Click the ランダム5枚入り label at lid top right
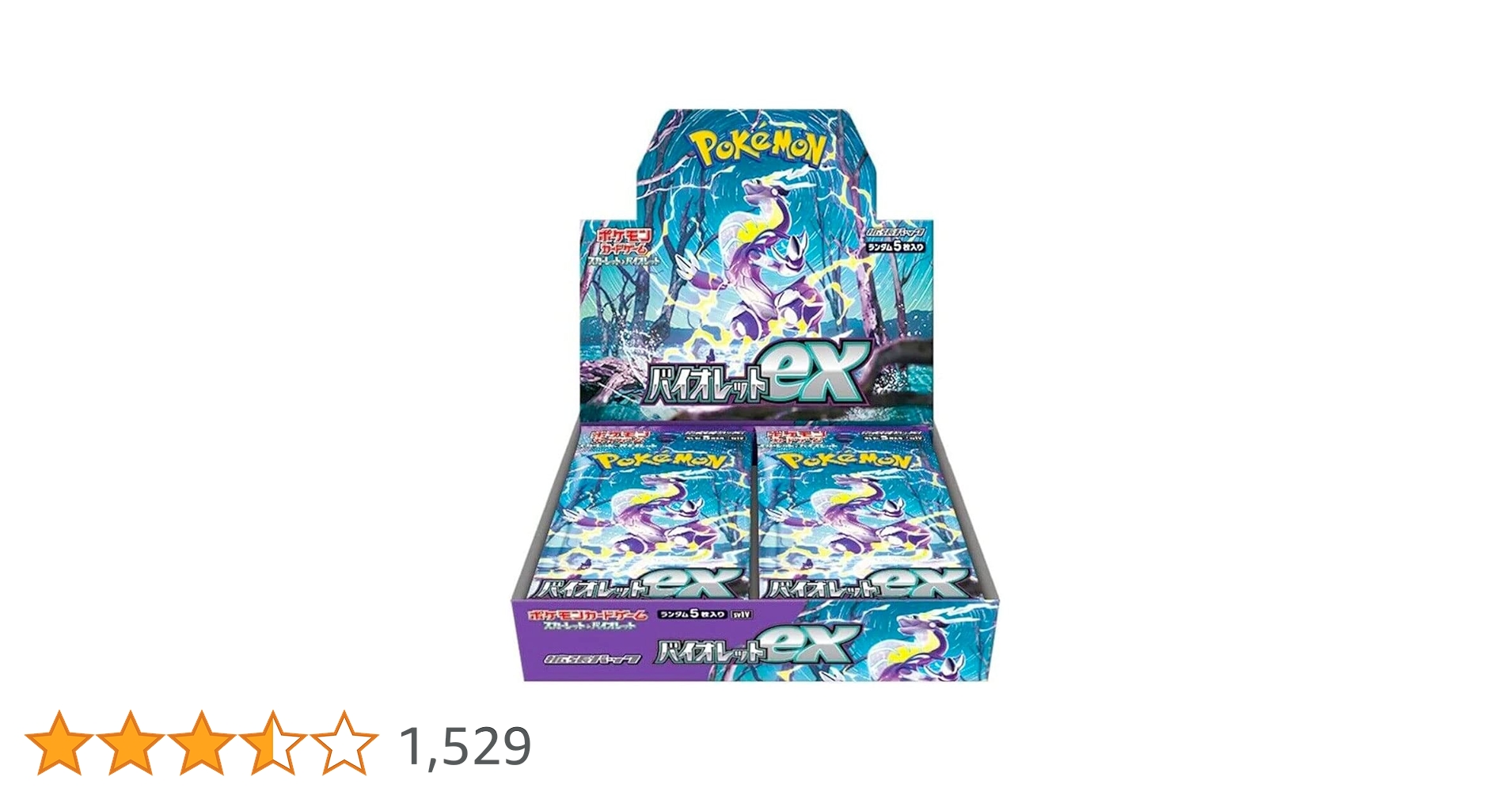The height and width of the screenshot is (792, 1512). click(x=895, y=246)
